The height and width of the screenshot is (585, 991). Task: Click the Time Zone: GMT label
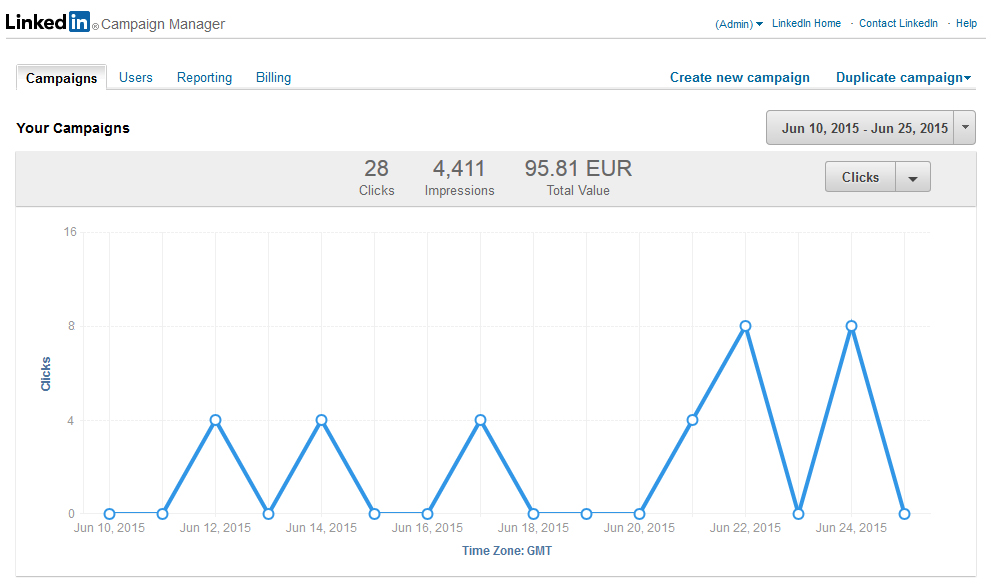click(x=507, y=551)
